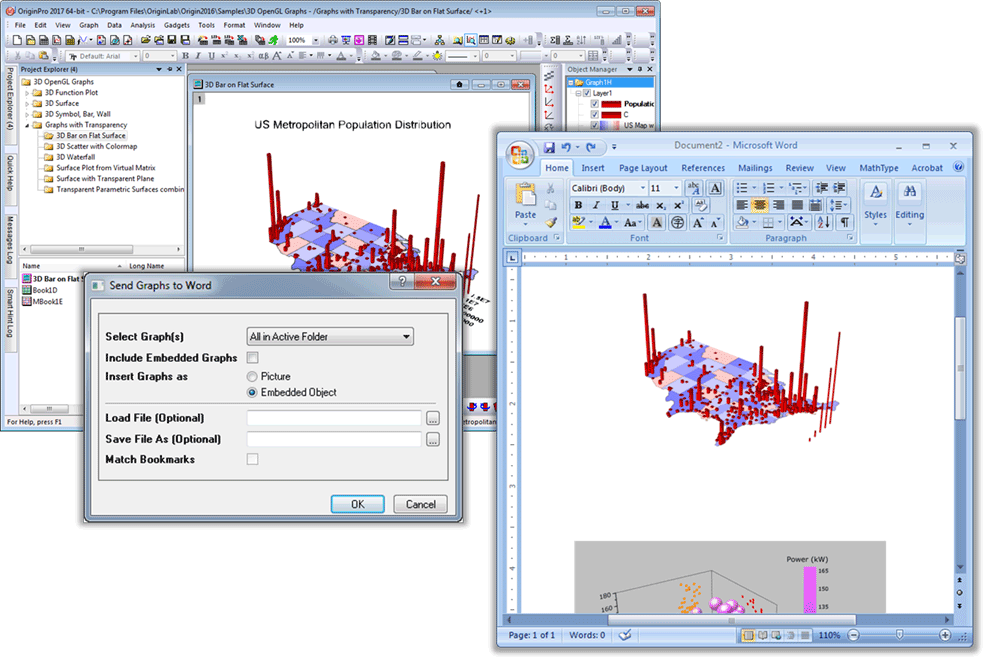Click the Show/Hide paragraph marks icon
This screenshot has width=986, height=661.
click(x=843, y=221)
